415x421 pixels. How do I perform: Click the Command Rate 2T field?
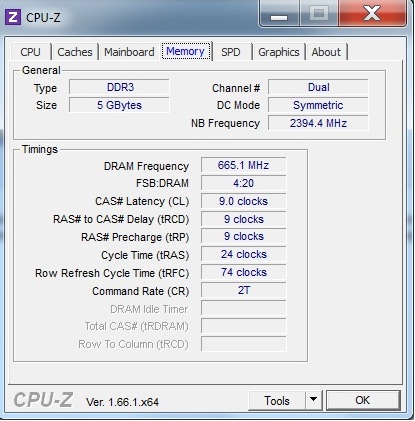(x=243, y=290)
